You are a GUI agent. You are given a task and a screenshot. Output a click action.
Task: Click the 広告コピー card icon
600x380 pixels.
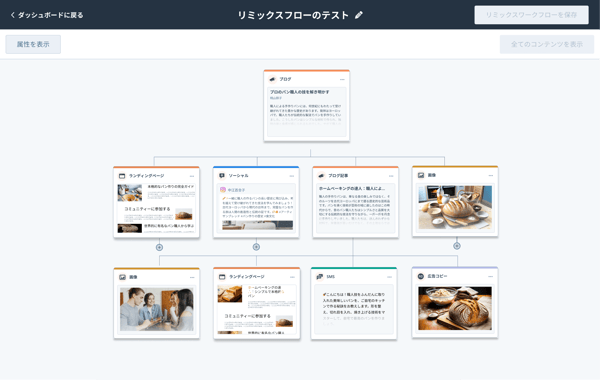click(x=421, y=276)
